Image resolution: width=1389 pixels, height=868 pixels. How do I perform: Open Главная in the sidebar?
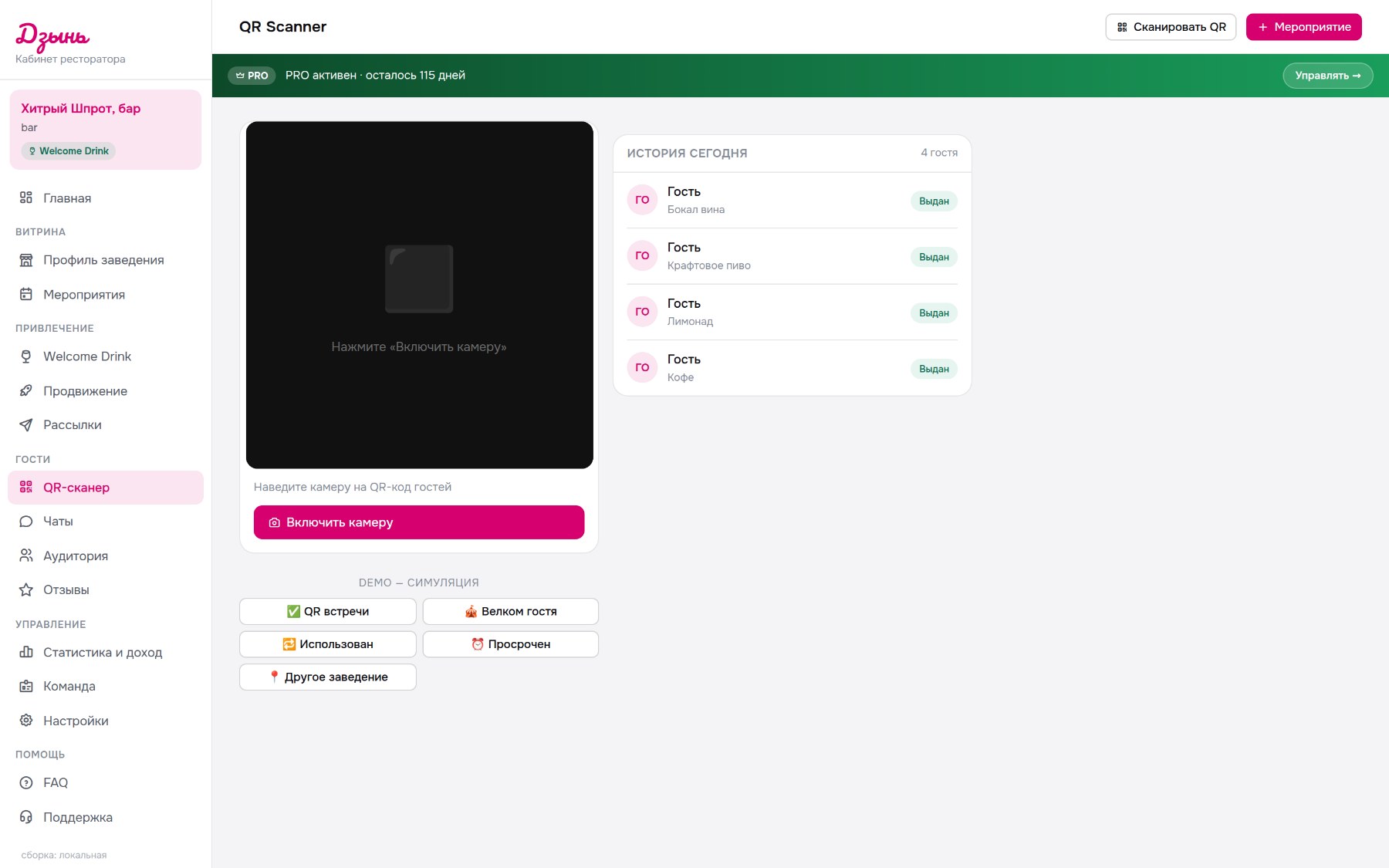106,198
